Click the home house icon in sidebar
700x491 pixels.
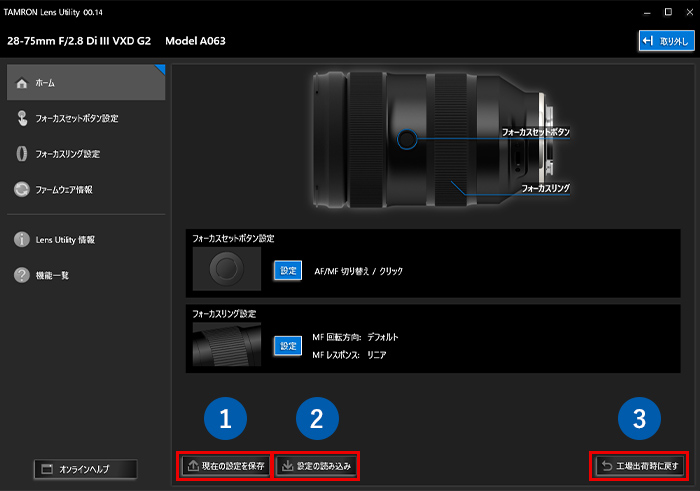[x=21, y=83]
